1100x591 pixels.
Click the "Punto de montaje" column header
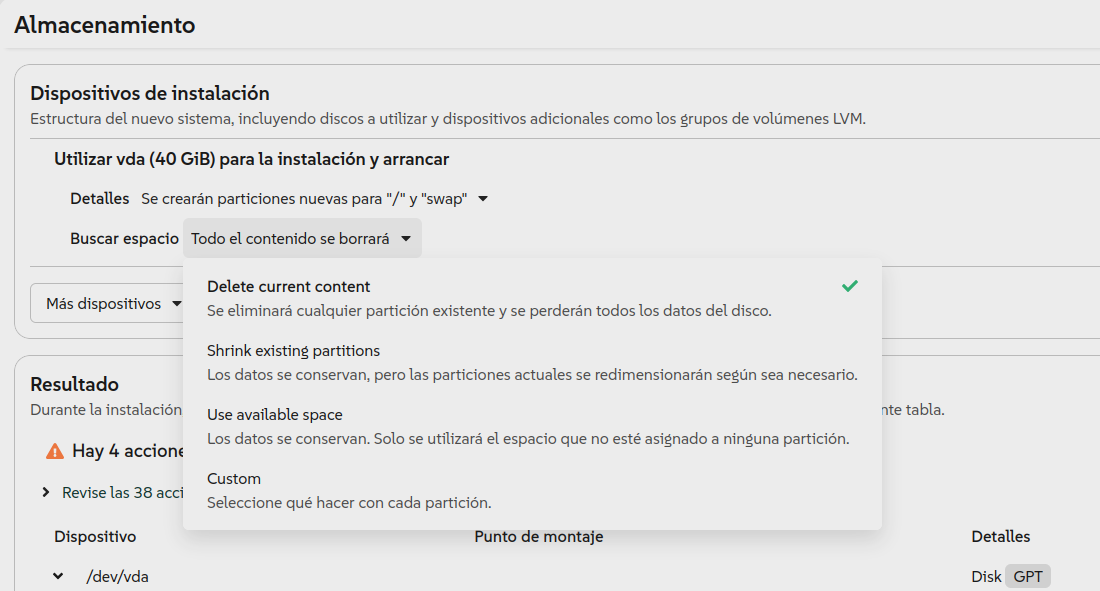(538, 537)
